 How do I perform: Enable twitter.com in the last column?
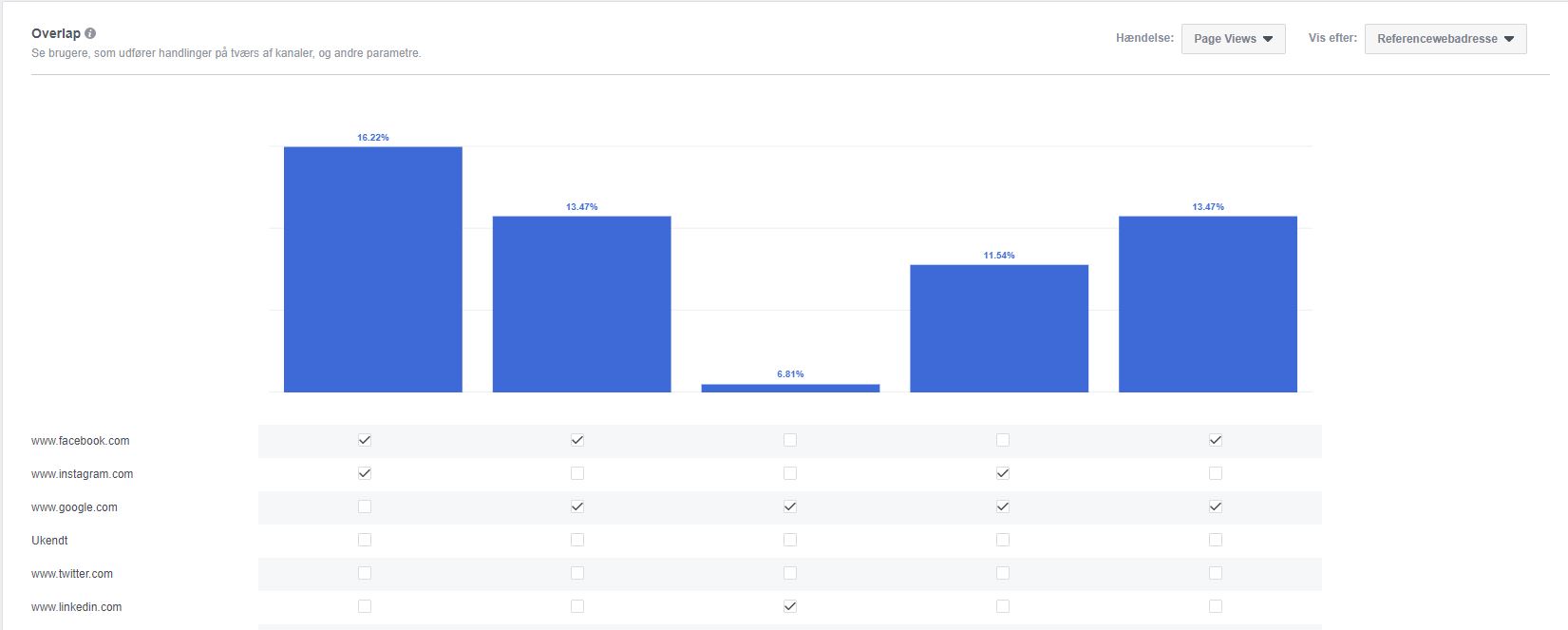[1215, 573]
